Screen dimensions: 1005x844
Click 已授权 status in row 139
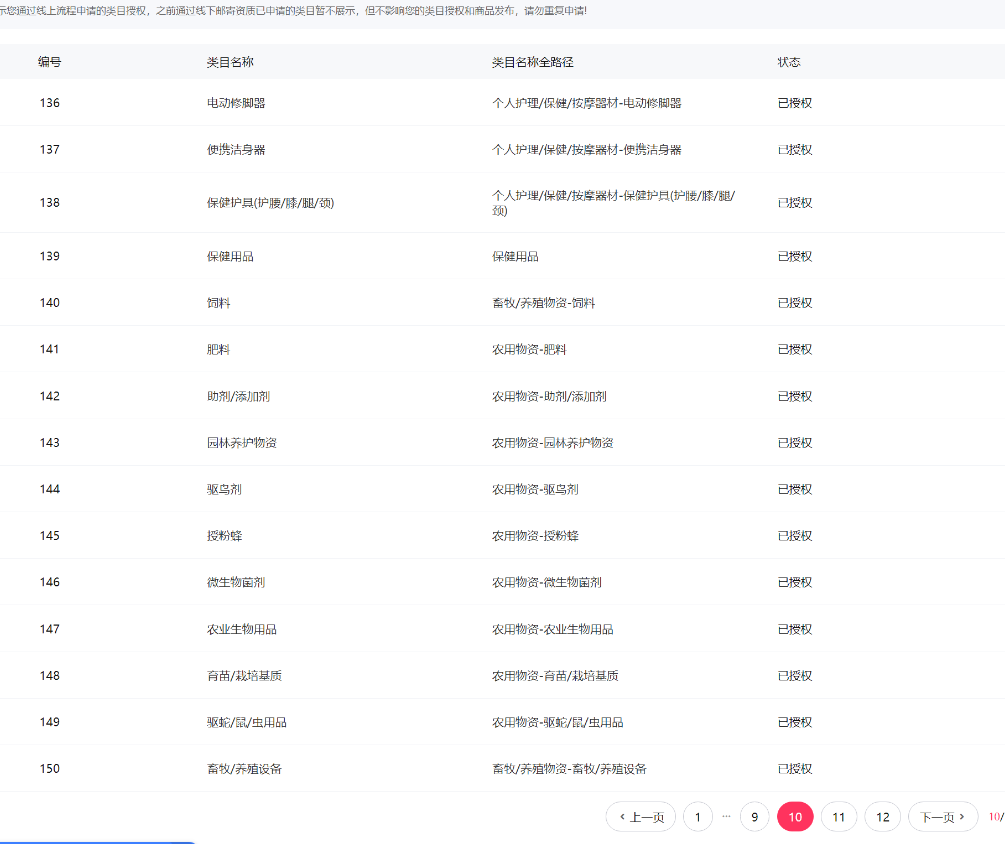(x=795, y=257)
